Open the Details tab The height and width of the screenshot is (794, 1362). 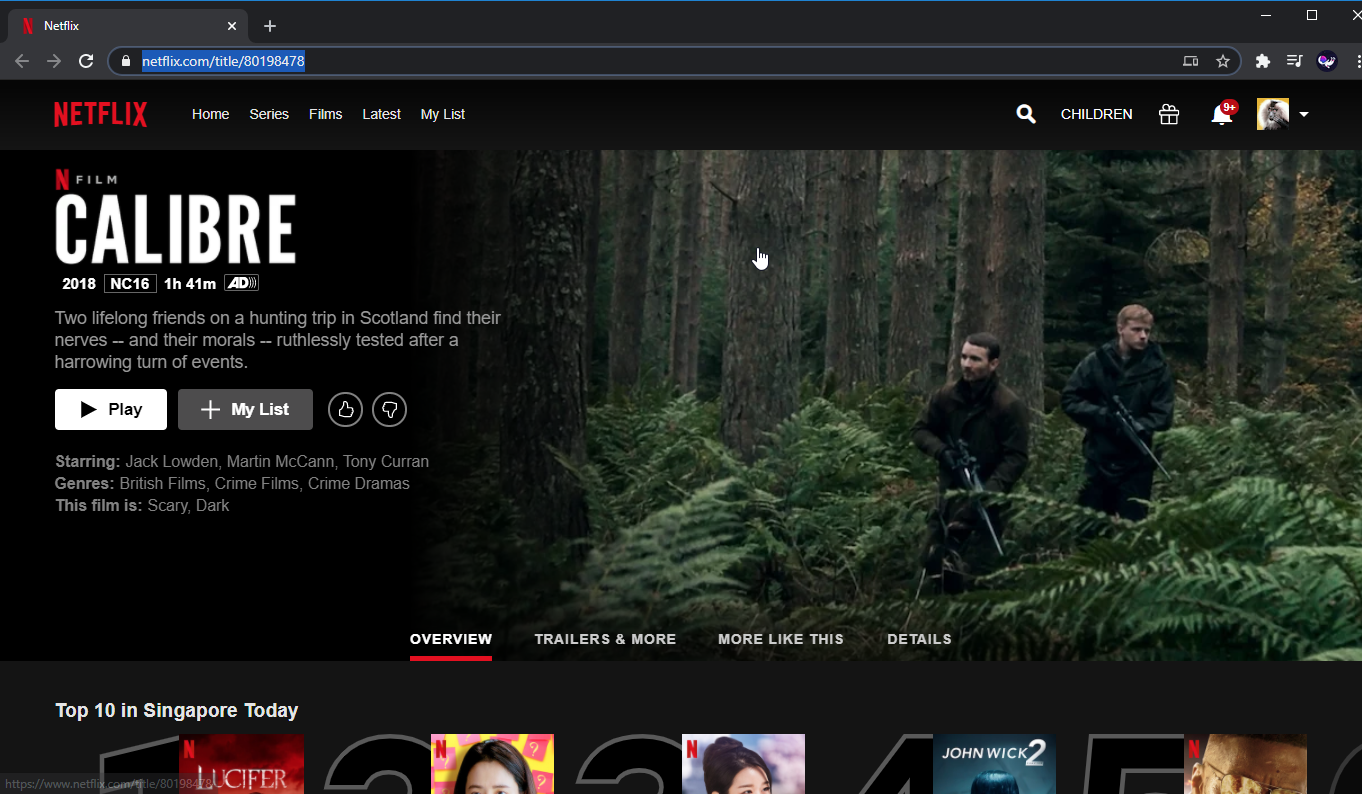tap(919, 639)
